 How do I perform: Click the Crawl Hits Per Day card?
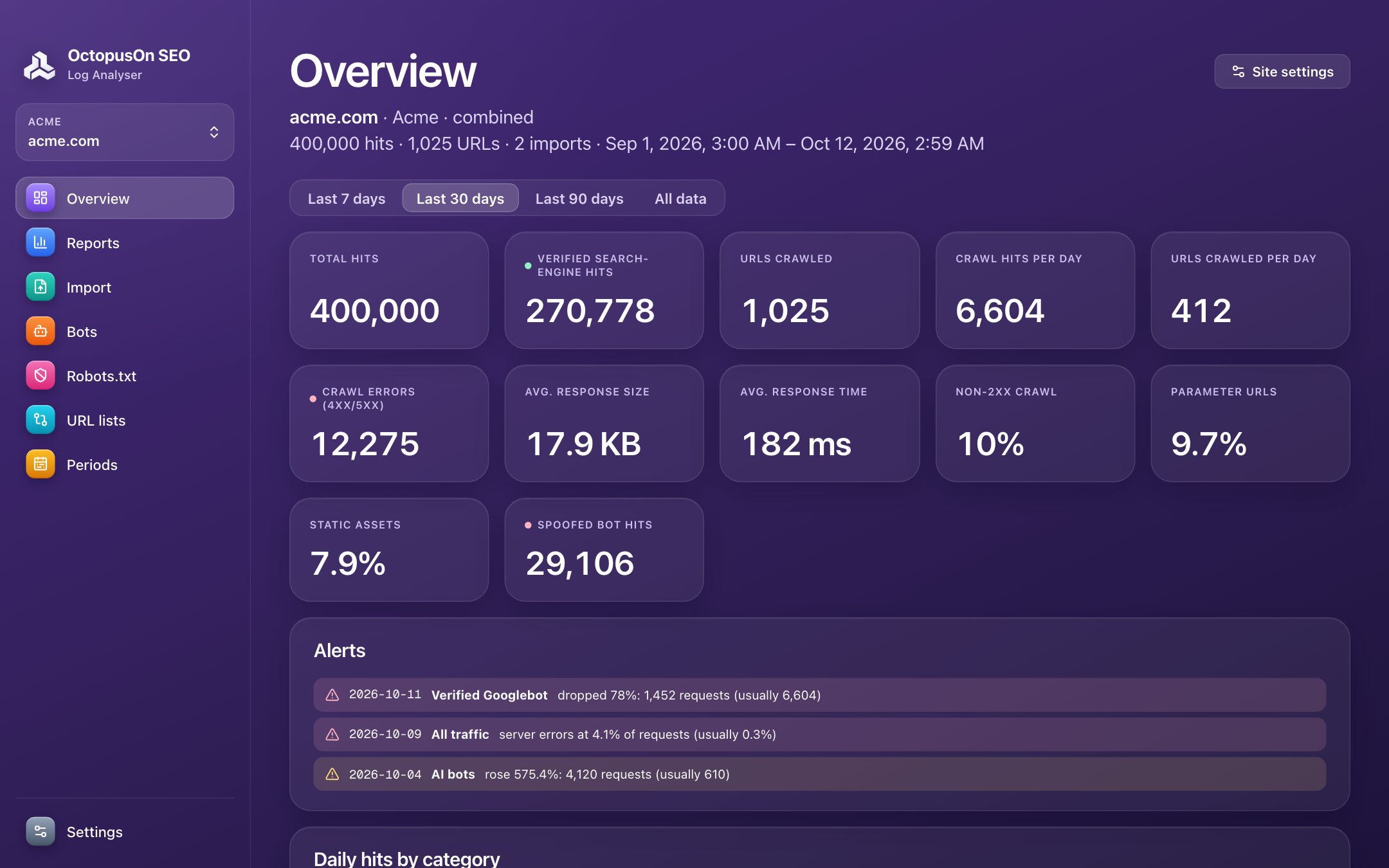1035,290
